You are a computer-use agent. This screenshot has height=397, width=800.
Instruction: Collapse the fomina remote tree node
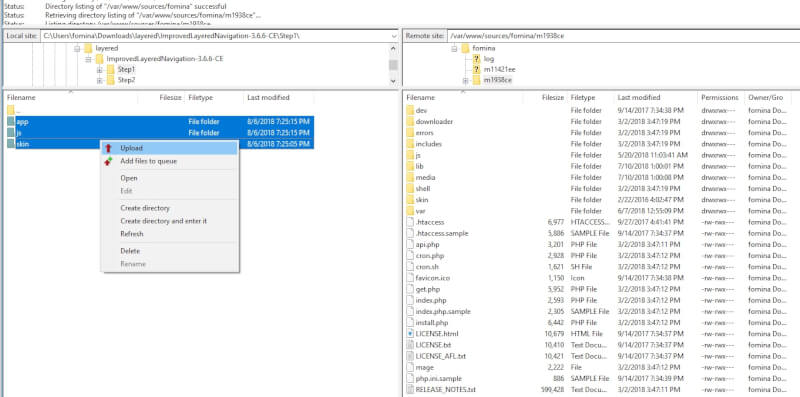pos(454,48)
